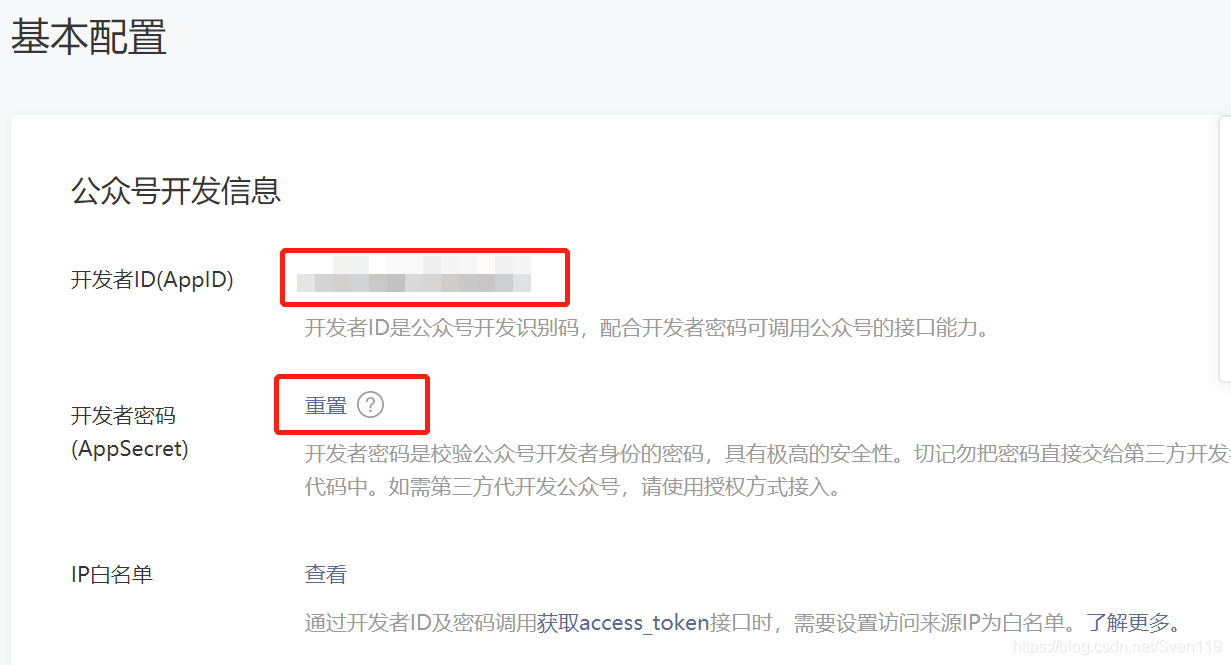
Task: Follow the 了解更多 link
Action: coord(1127,623)
